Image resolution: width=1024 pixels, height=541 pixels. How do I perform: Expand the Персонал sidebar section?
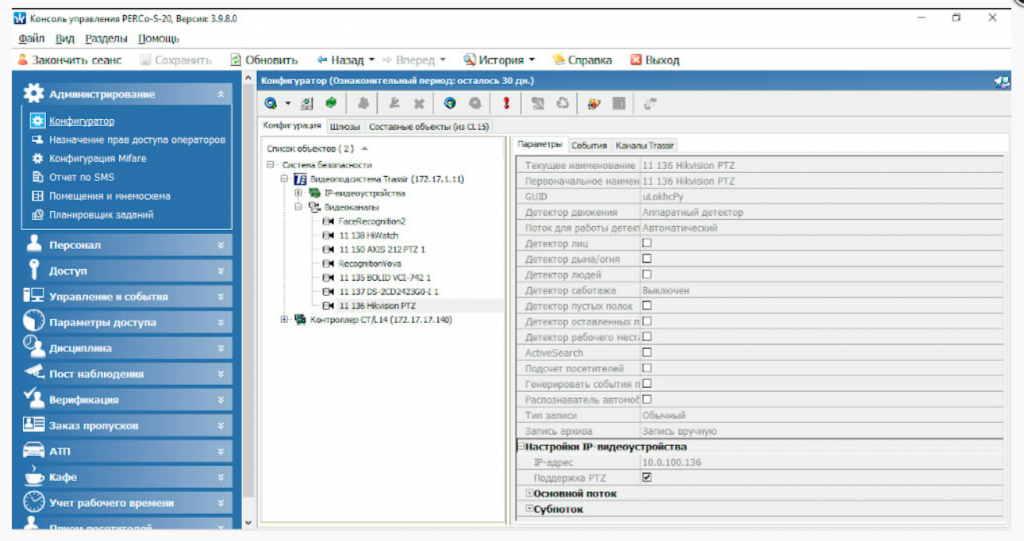pos(125,244)
